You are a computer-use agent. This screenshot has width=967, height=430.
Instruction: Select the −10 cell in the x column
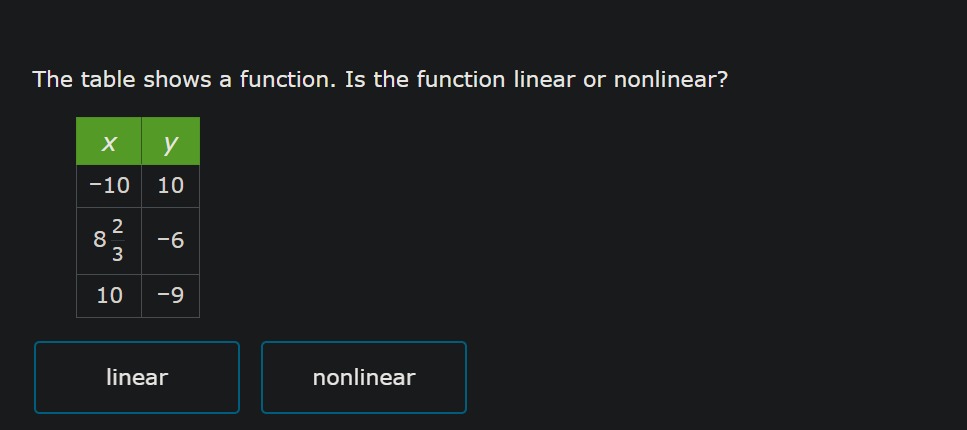[109, 186]
